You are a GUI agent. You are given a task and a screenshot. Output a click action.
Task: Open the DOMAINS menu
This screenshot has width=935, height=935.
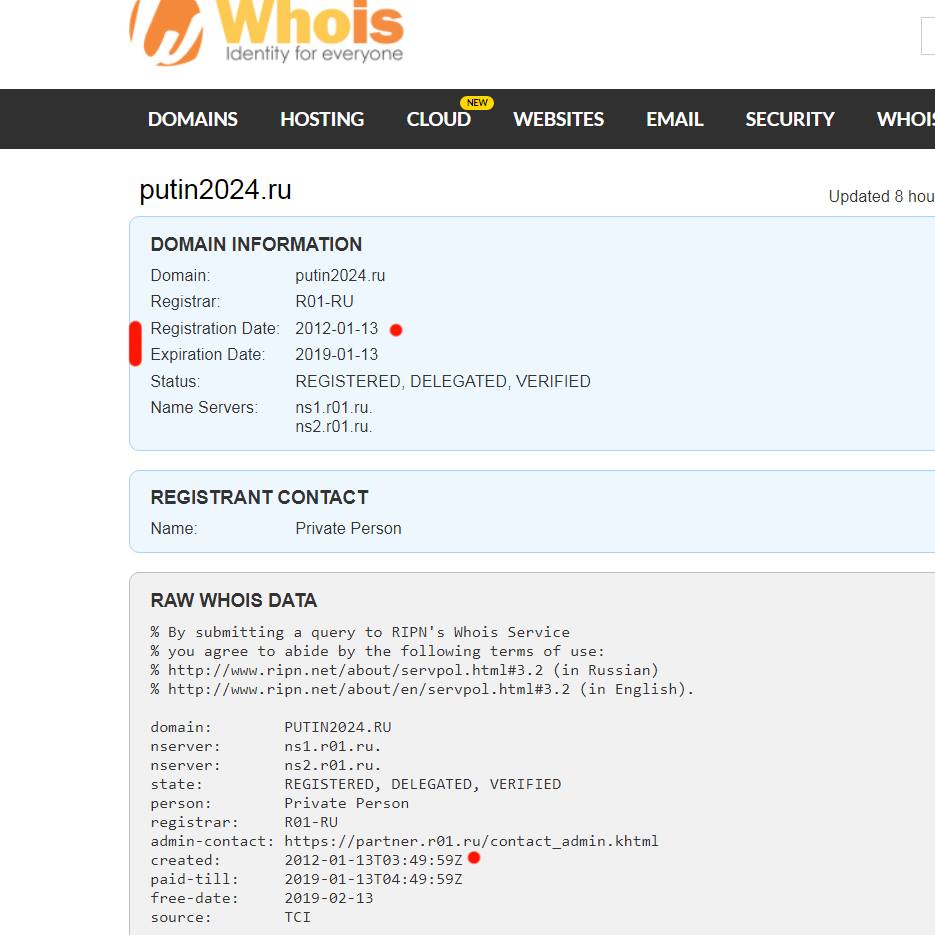tap(193, 119)
